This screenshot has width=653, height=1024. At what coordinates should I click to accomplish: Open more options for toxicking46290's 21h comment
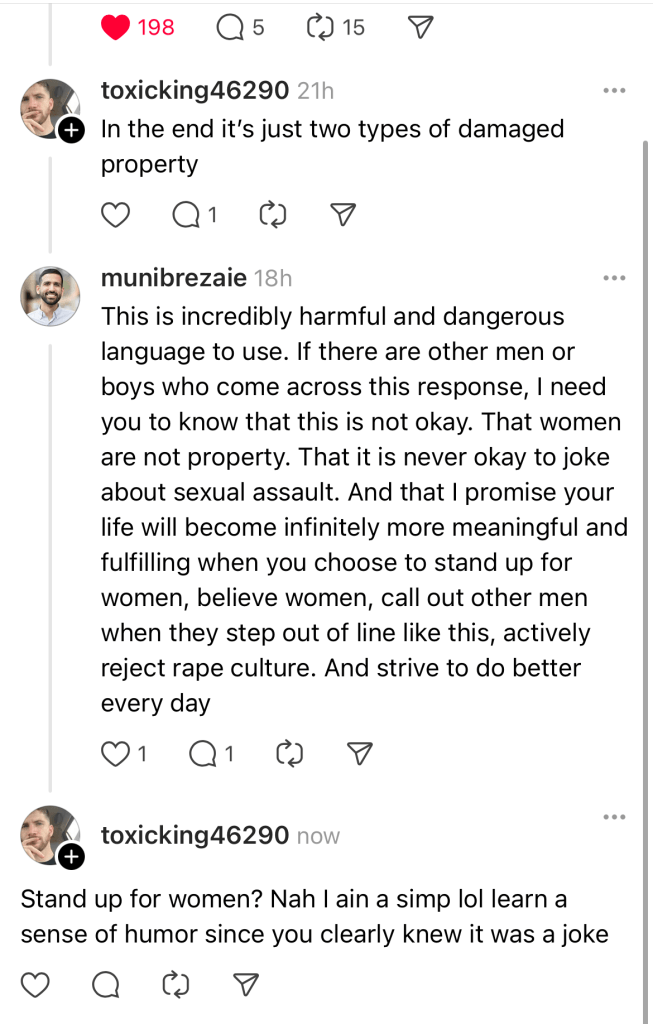613,91
